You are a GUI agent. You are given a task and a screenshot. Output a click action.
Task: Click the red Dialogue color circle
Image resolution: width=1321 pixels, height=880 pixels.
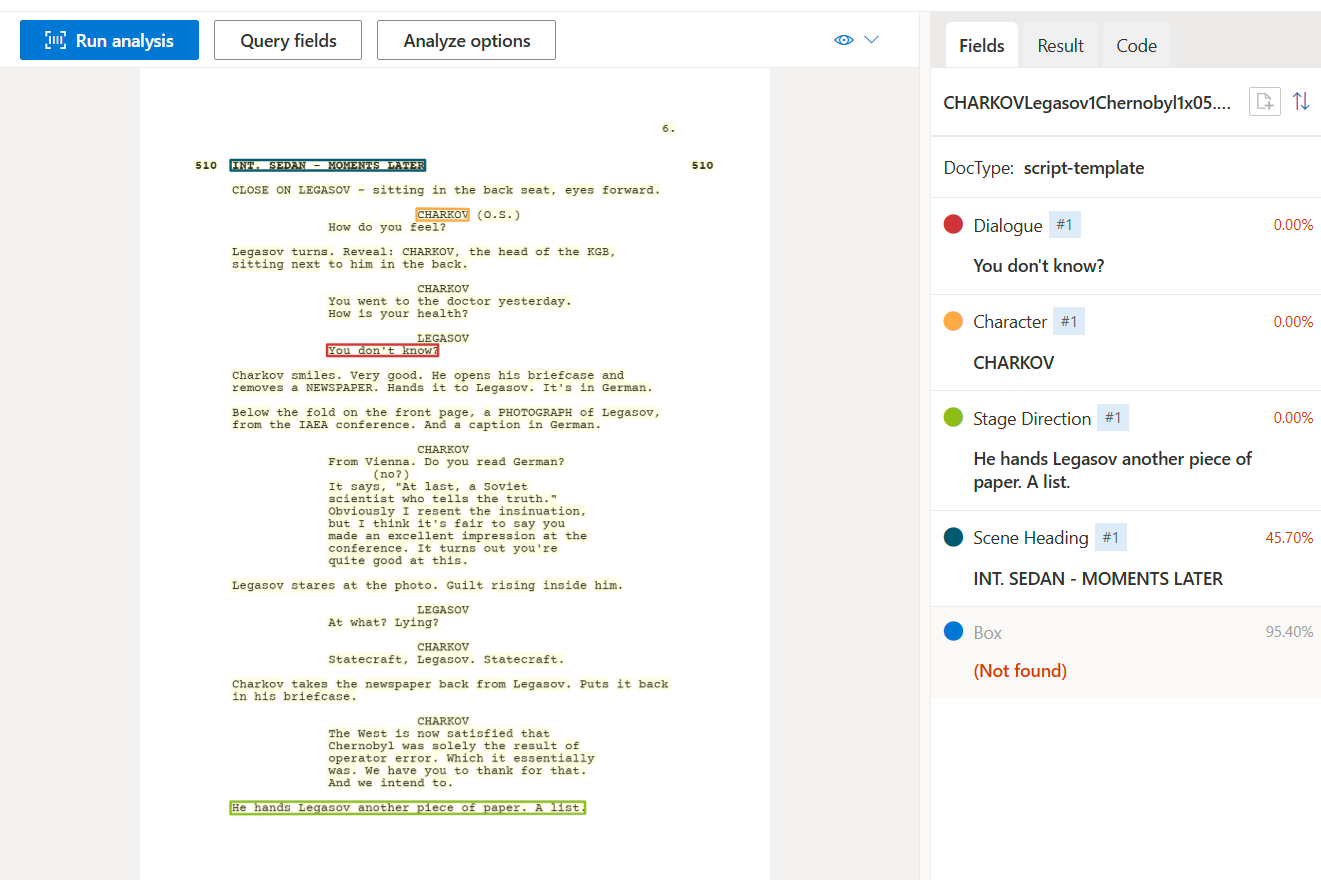pos(952,224)
